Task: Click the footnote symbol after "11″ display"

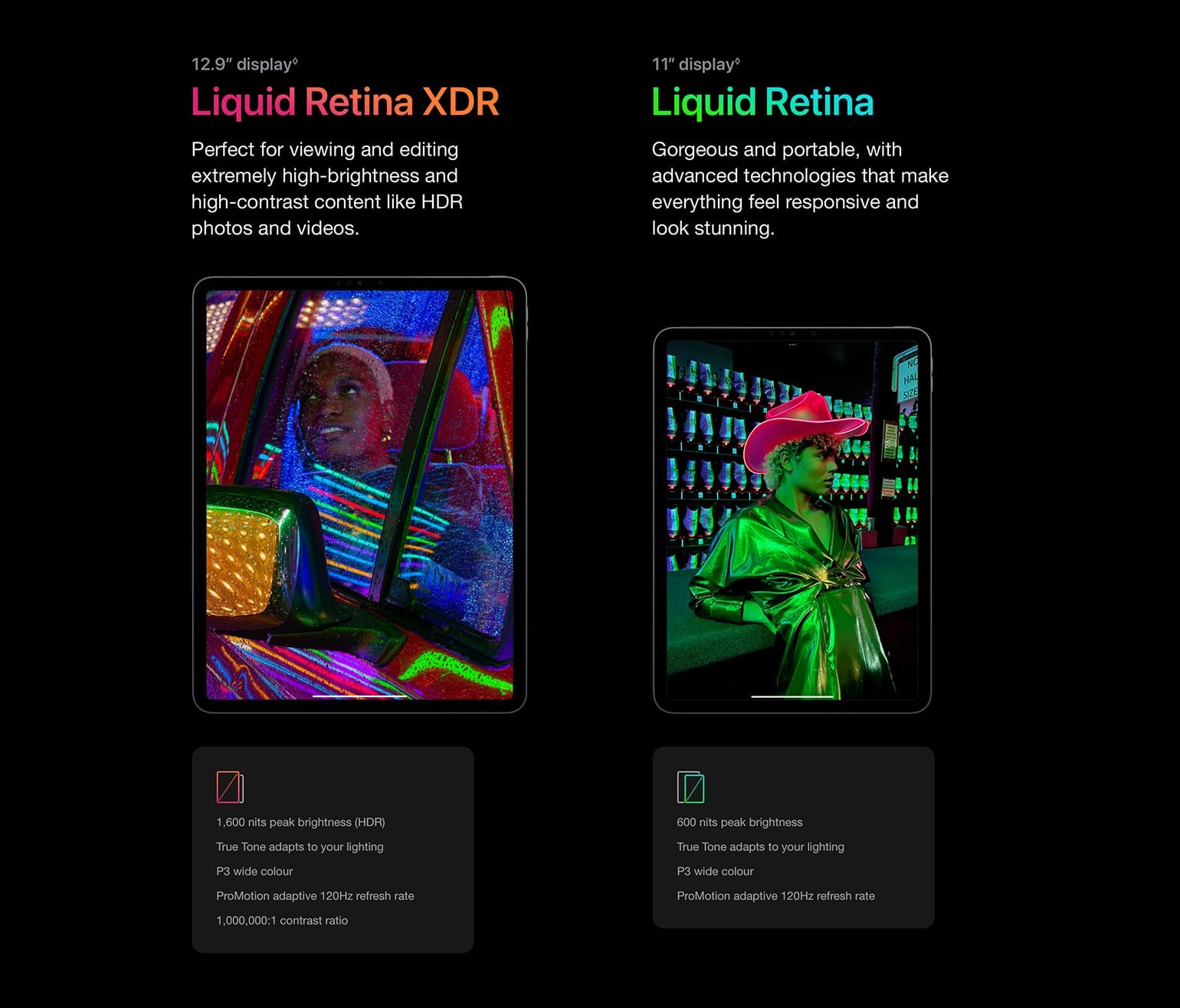Action: click(x=737, y=61)
